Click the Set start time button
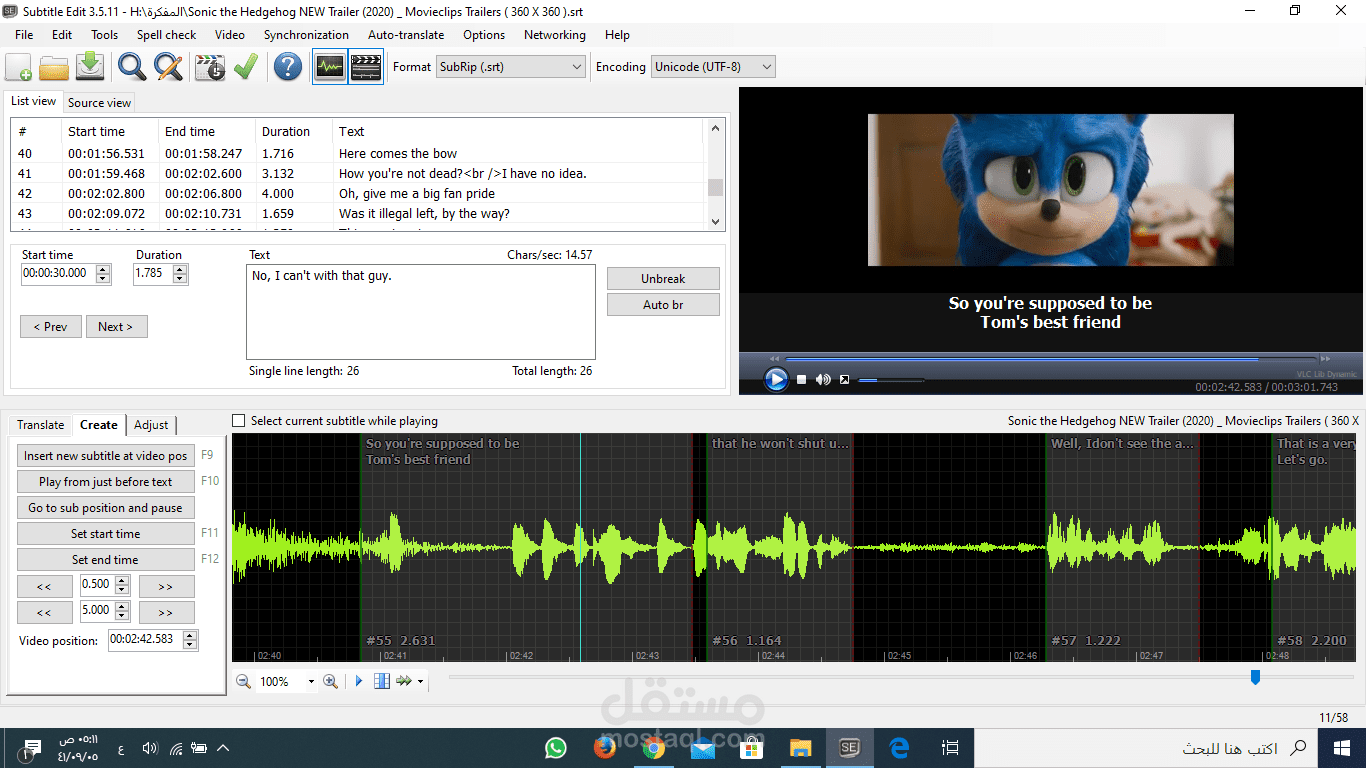The height and width of the screenshot is (768, 1366). click(x=106, y=533)
